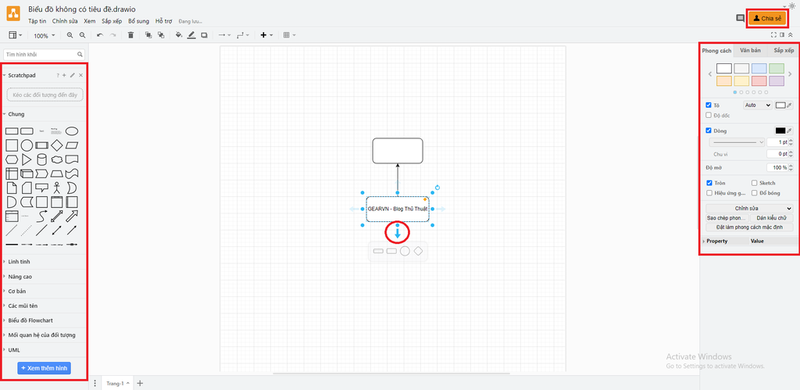
Task: Enable the Hiệu ứng g... checkbox
Action: (709, 193)
